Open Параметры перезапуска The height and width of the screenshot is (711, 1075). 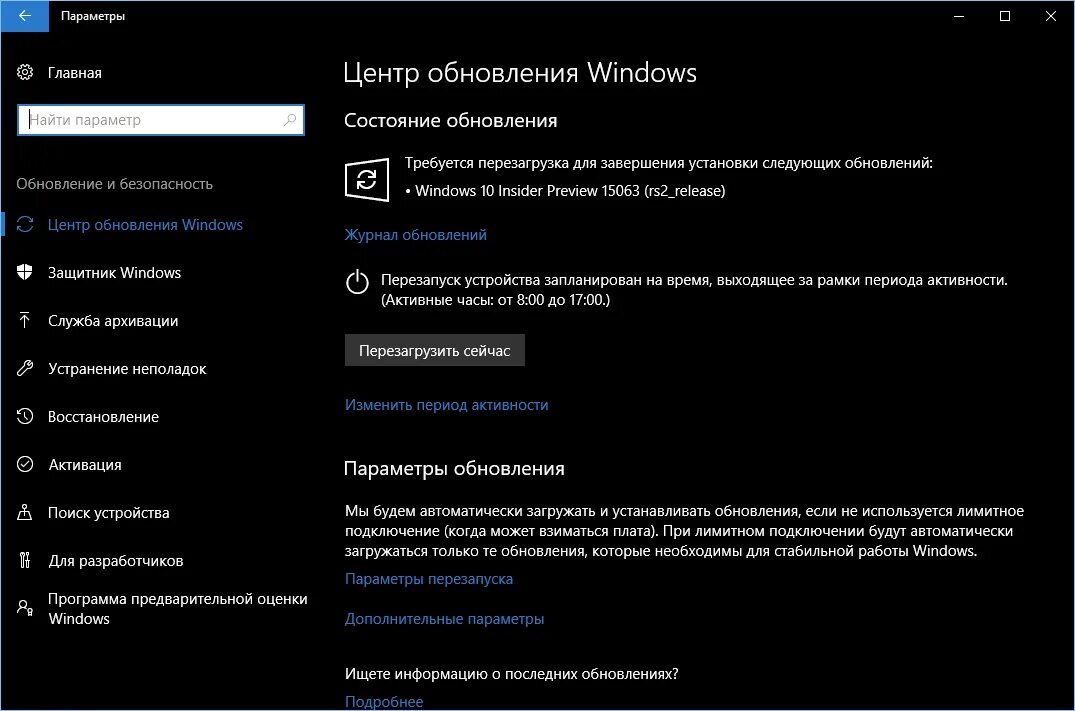tap(428, 578)
